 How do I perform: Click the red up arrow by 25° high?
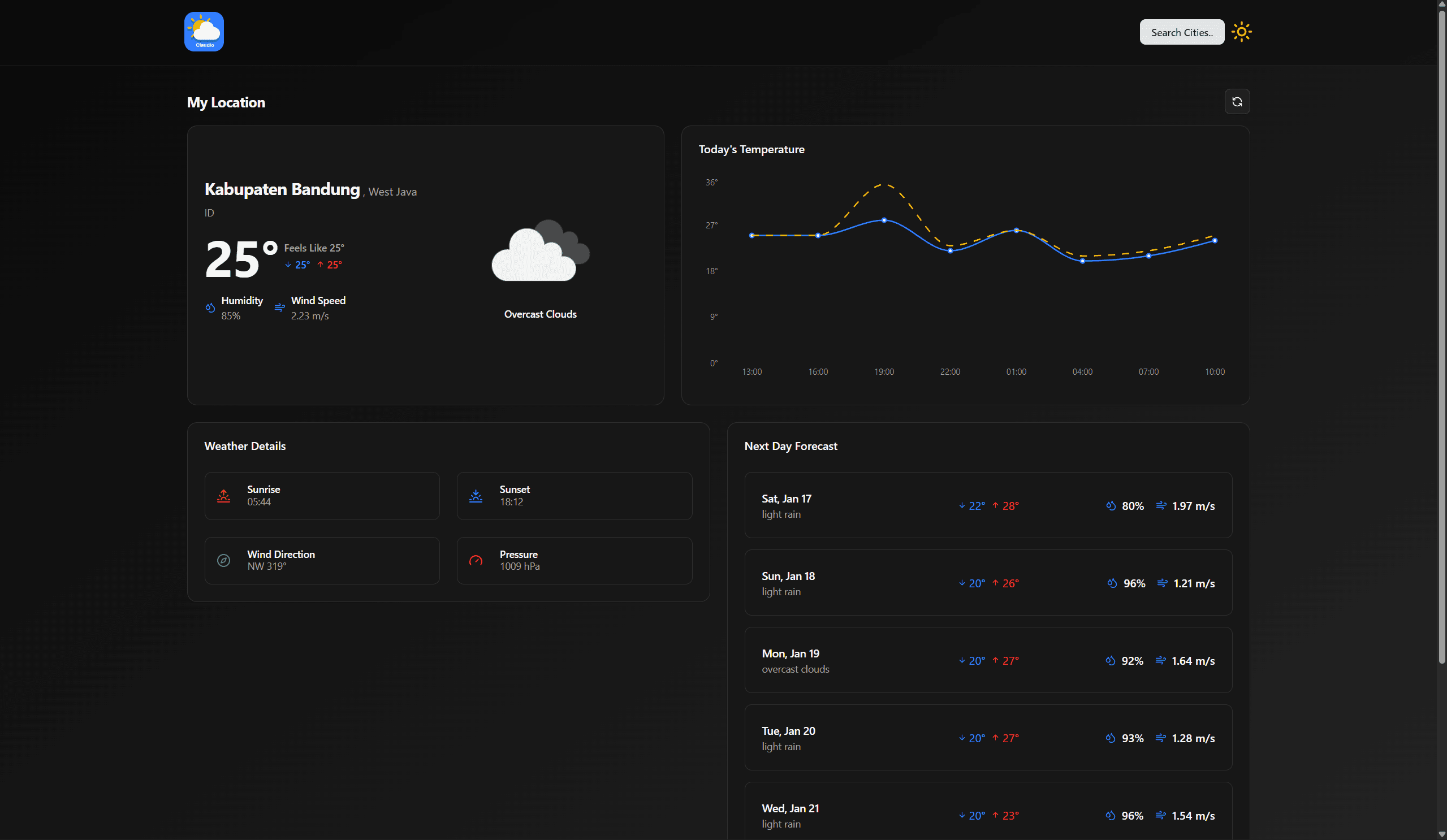321,265
